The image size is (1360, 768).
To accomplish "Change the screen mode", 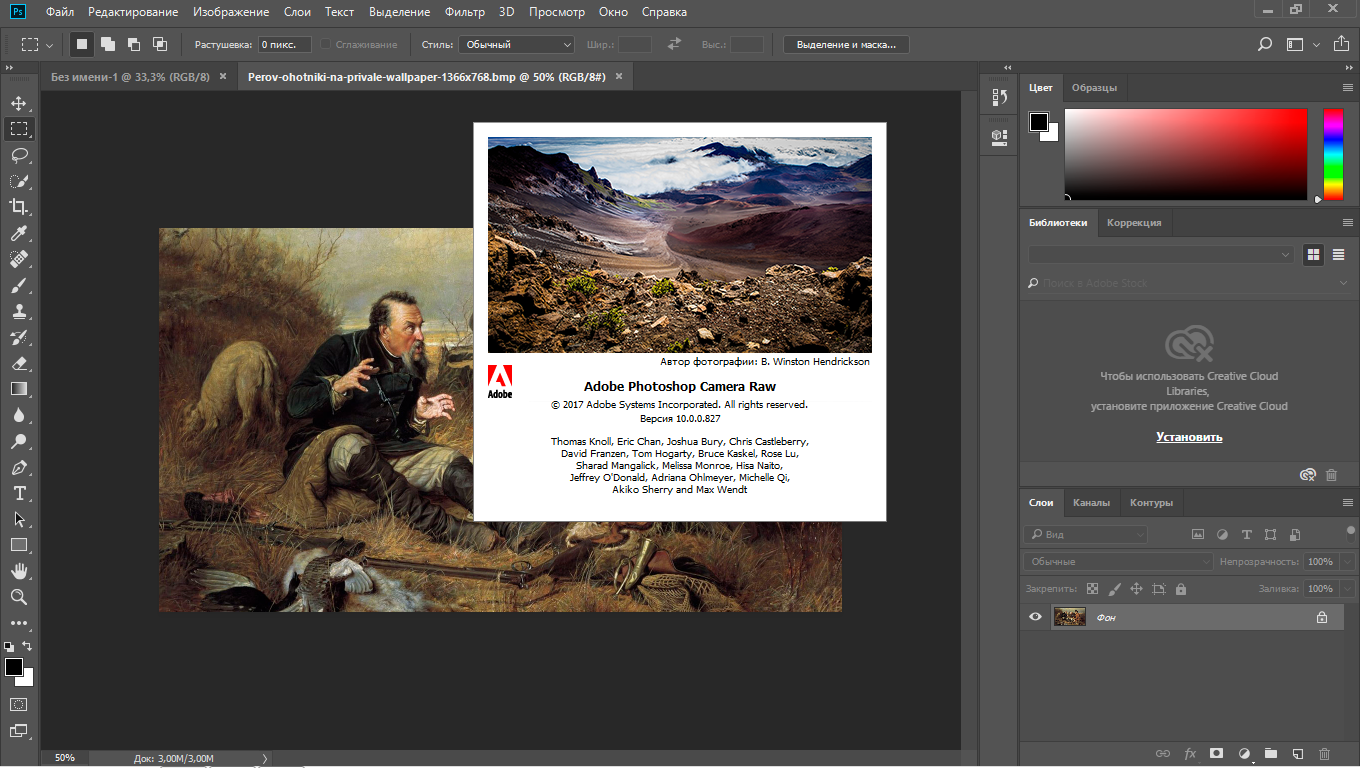I will point(19,731).
